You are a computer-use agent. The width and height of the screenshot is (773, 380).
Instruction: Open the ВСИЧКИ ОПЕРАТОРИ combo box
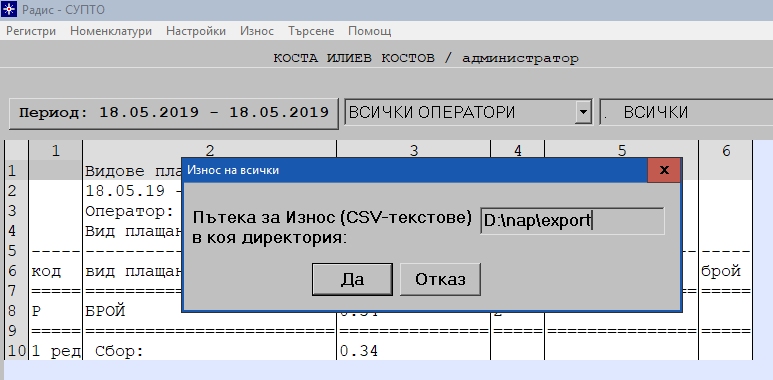pos(468,112)
